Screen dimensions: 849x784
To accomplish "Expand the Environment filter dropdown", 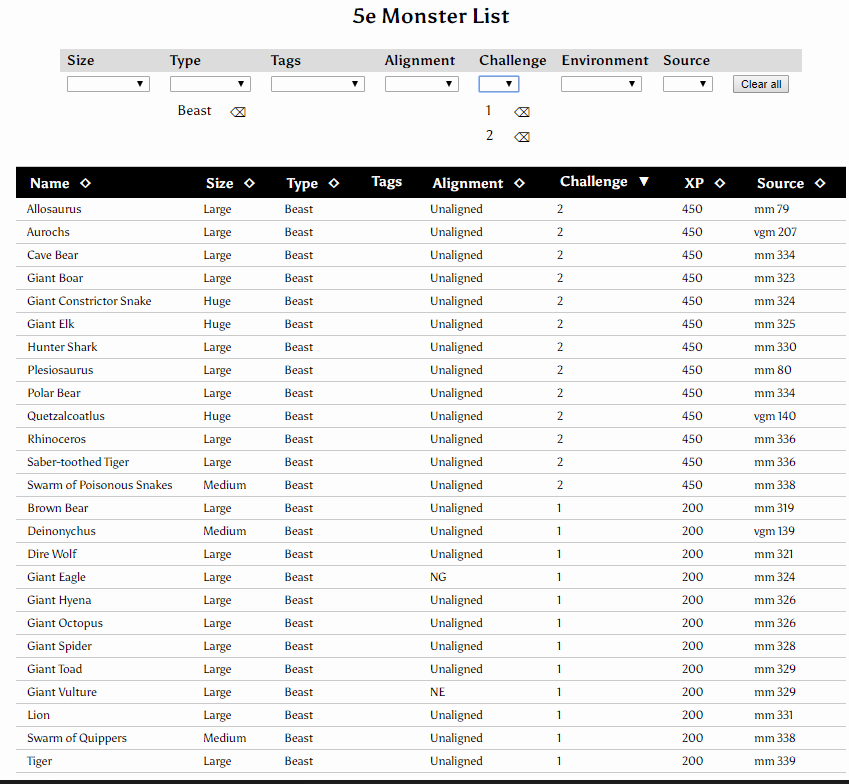I will [x=600, y=84].
